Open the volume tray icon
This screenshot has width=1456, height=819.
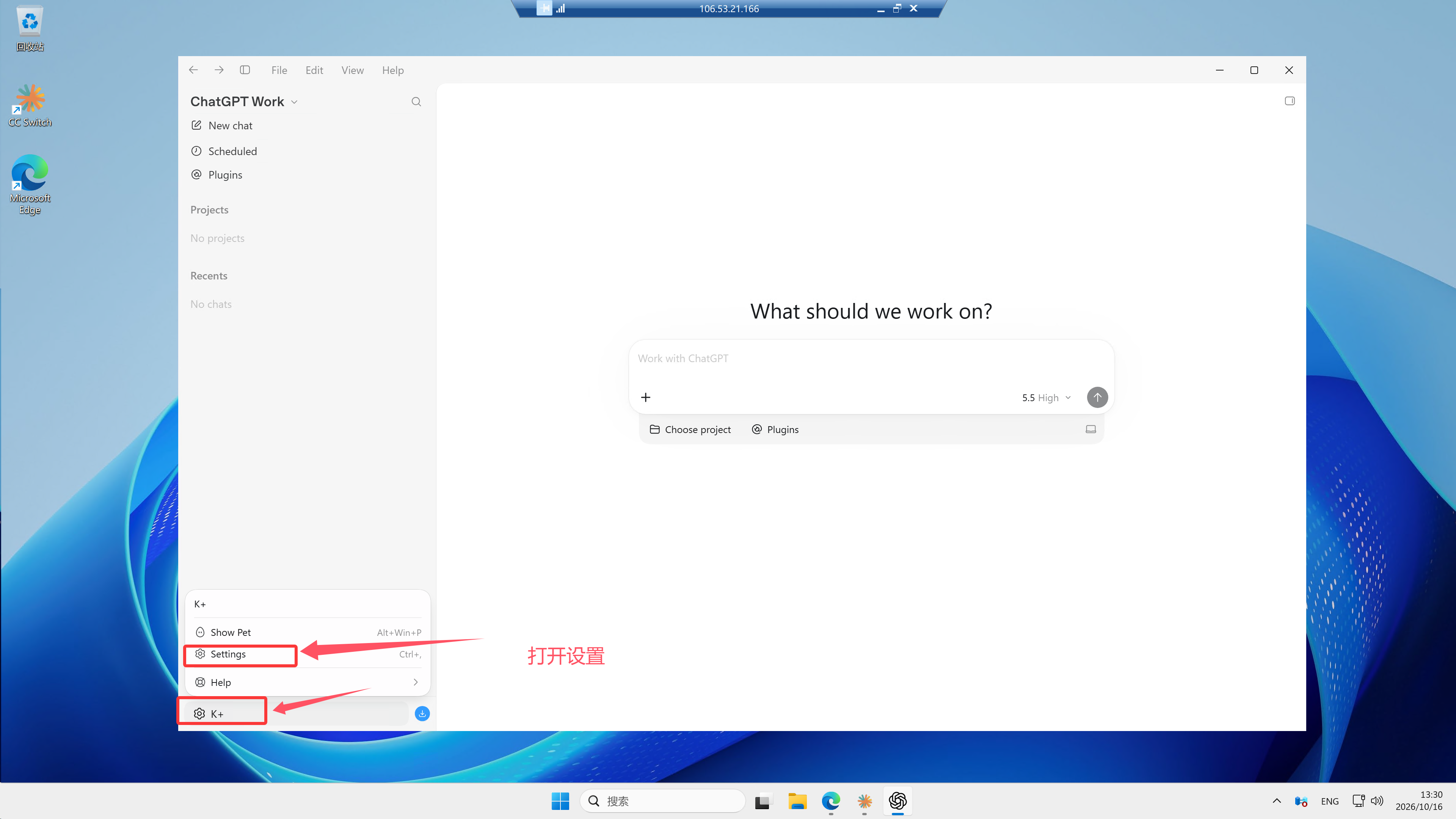tap(1378, 801)
